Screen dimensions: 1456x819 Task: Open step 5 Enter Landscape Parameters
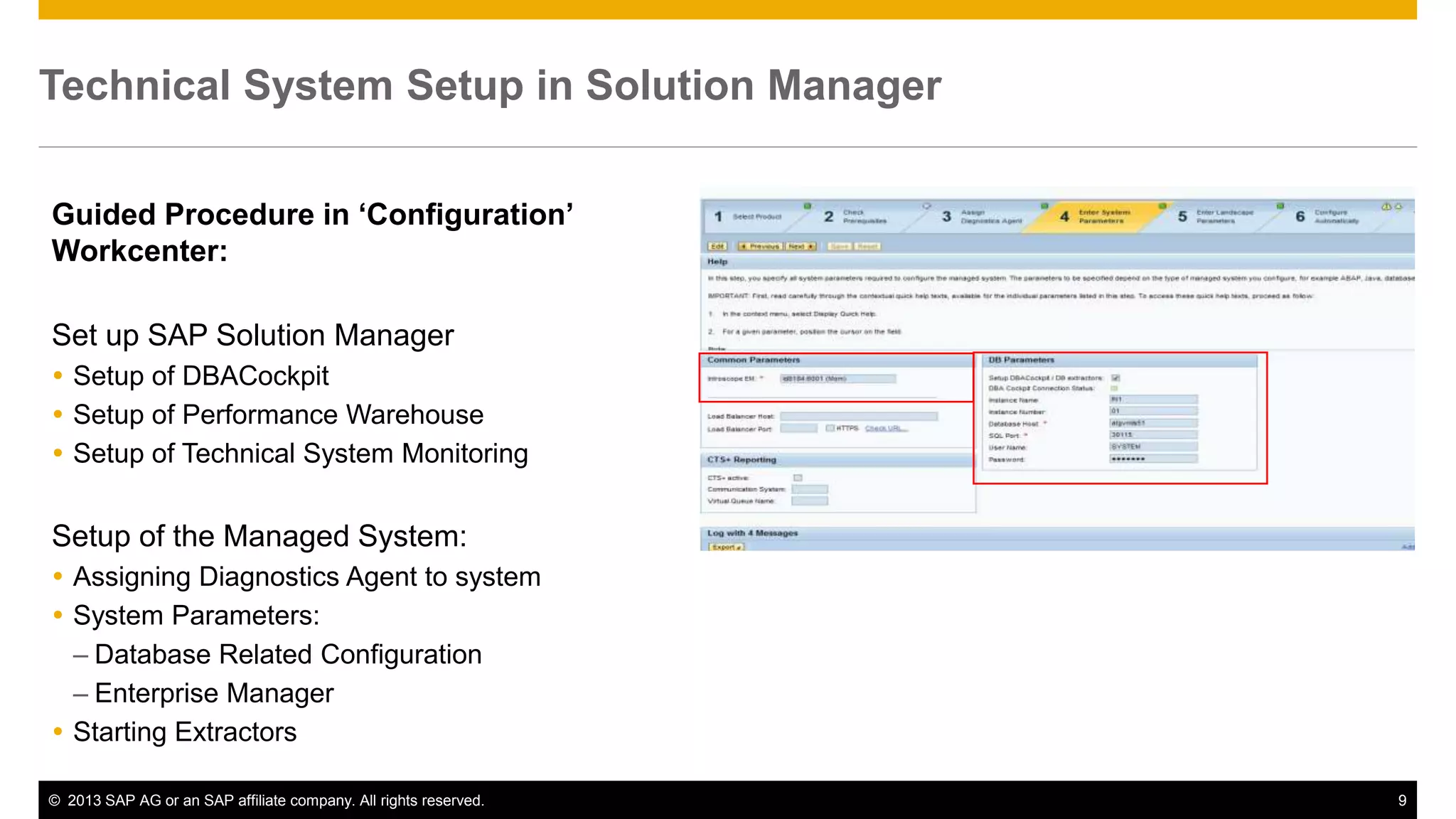point(1216,216)
